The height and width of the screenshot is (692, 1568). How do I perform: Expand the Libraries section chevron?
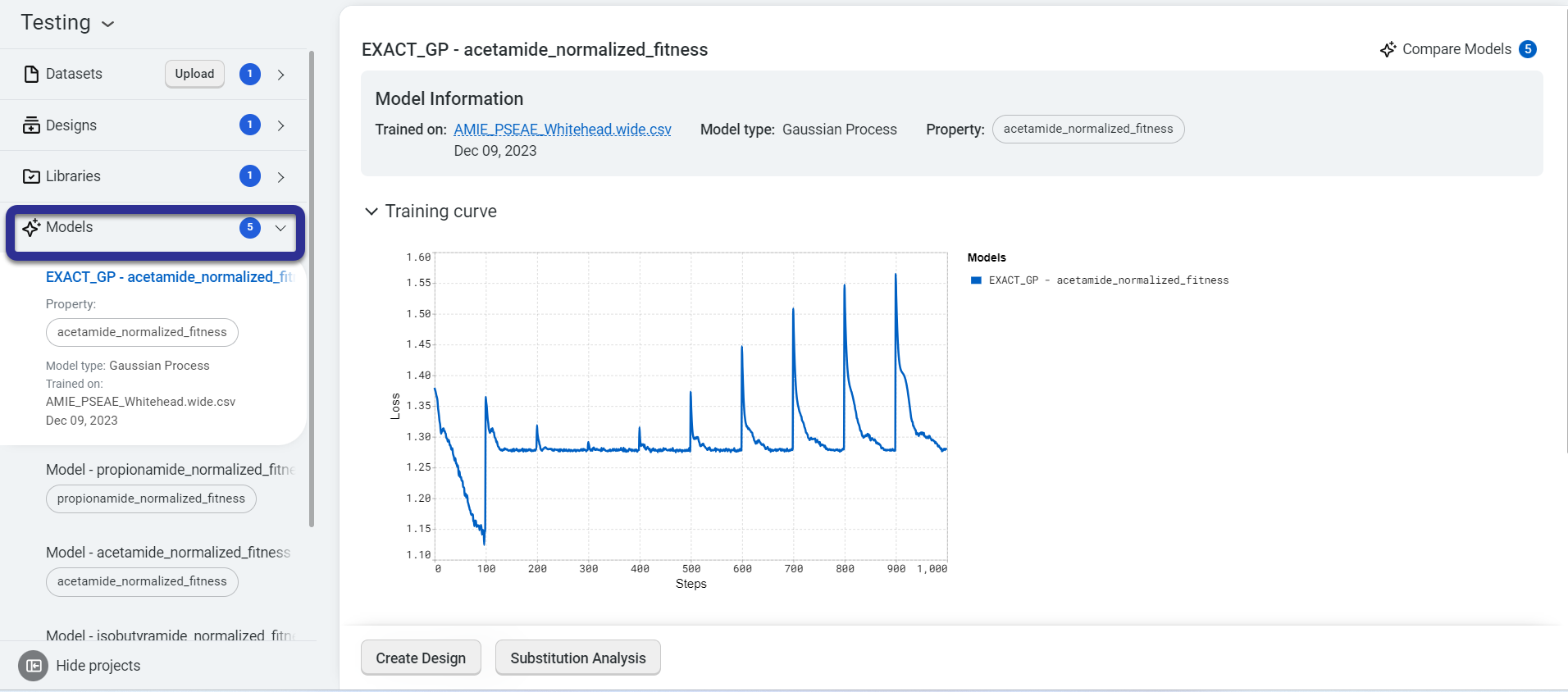coord(280,177)
